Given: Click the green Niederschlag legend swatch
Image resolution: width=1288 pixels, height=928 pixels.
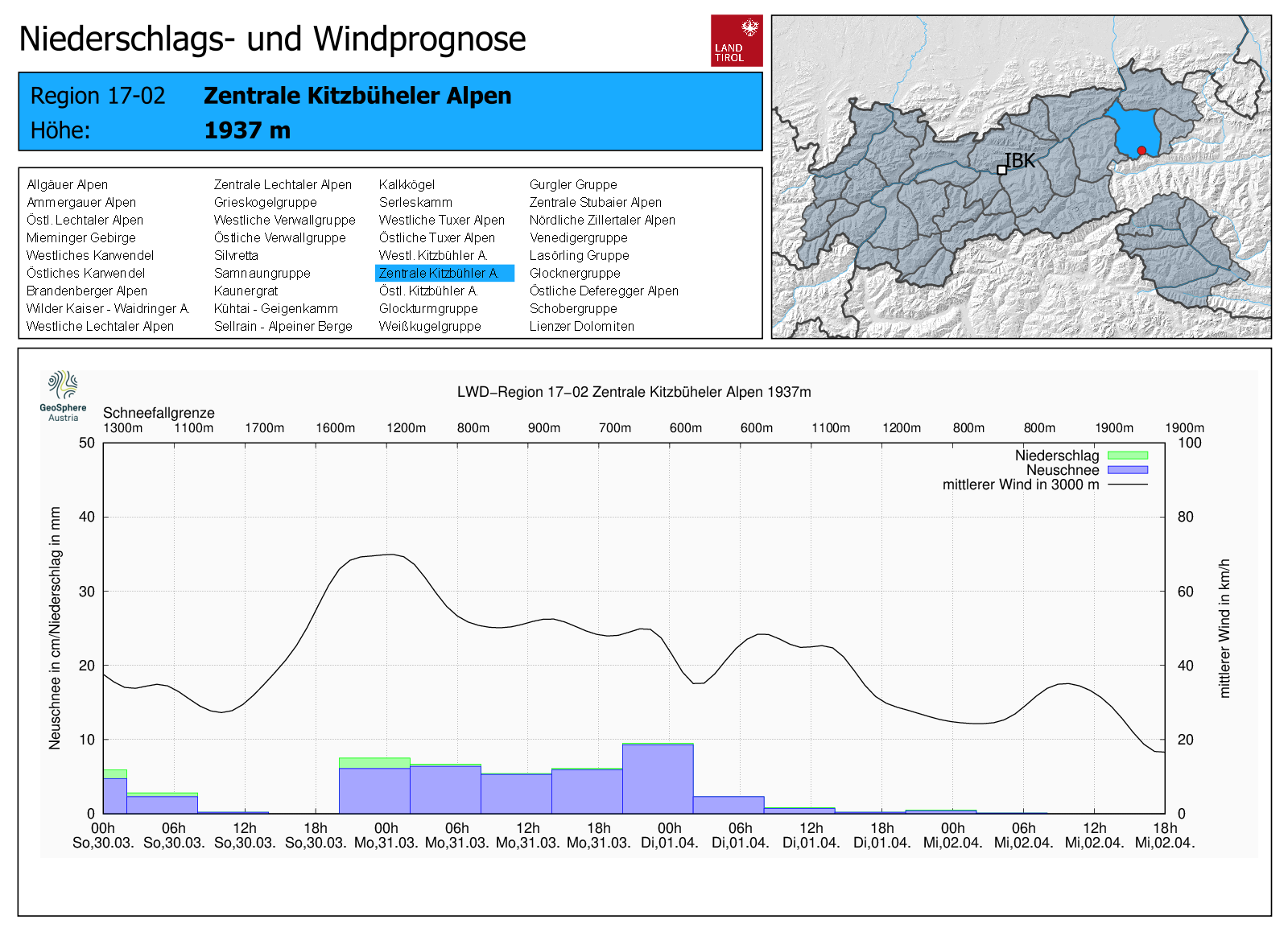Looking at the screenshot, I should click(1127, 456).
